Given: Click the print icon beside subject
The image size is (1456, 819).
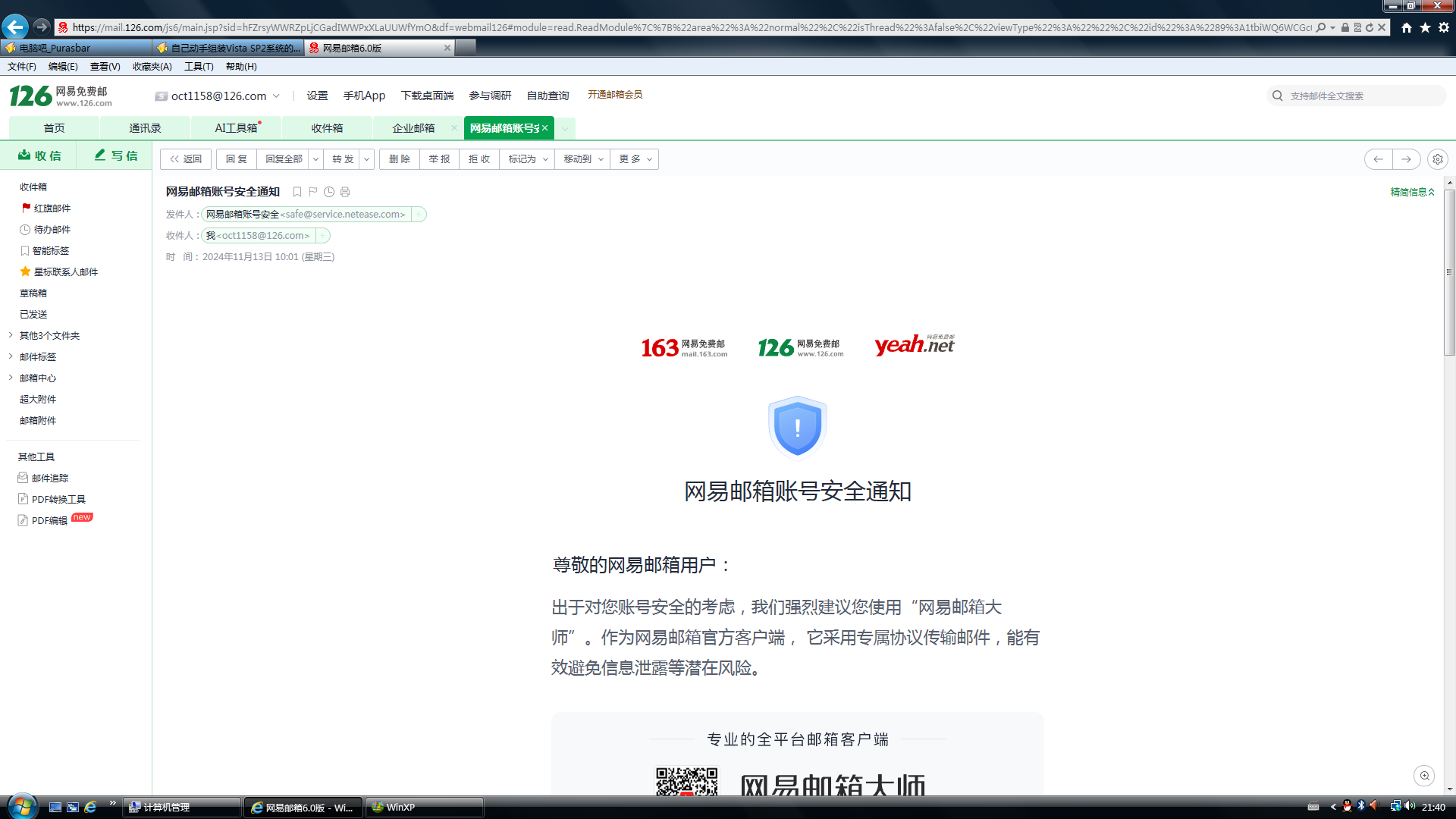Looking at the screenshot, I should click(x=345, y=192).
